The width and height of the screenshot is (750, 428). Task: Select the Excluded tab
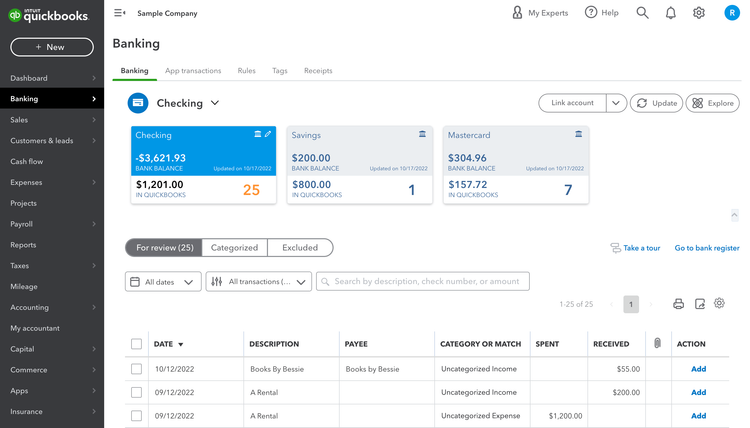coord(300,248)
